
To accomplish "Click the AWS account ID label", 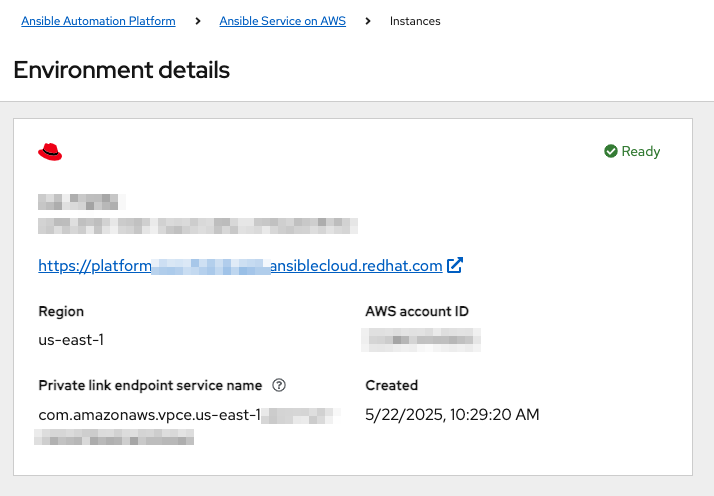I will pos(417,311).
